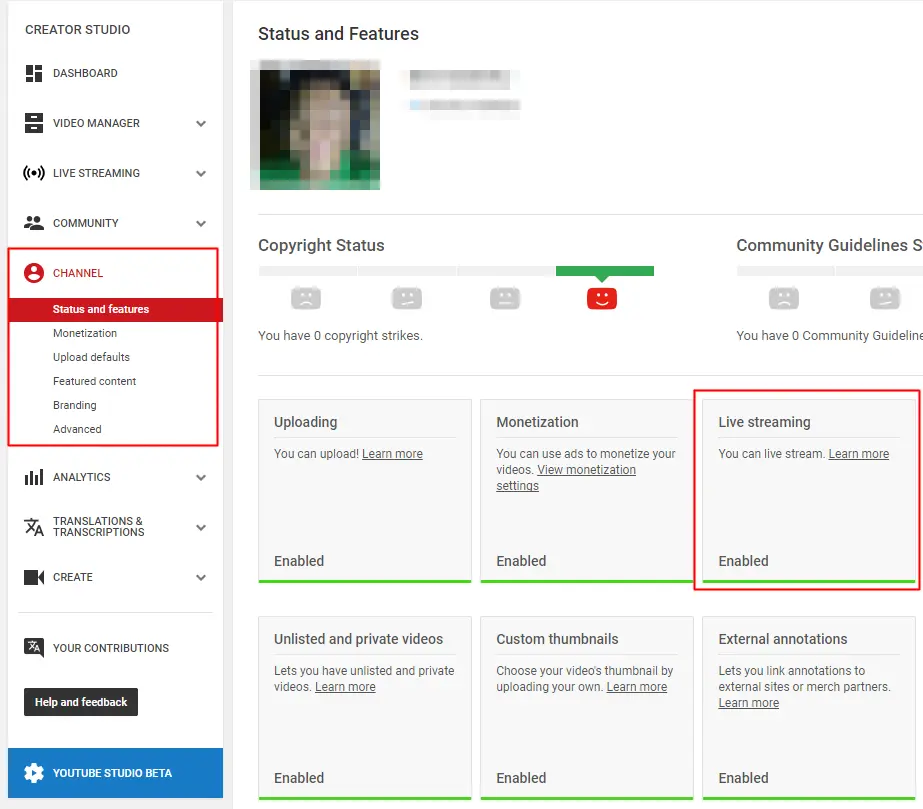923x809 pixels.
Task: Click Learn more in External annotations card
Action: pyautogui.click(x=749, y=702)
